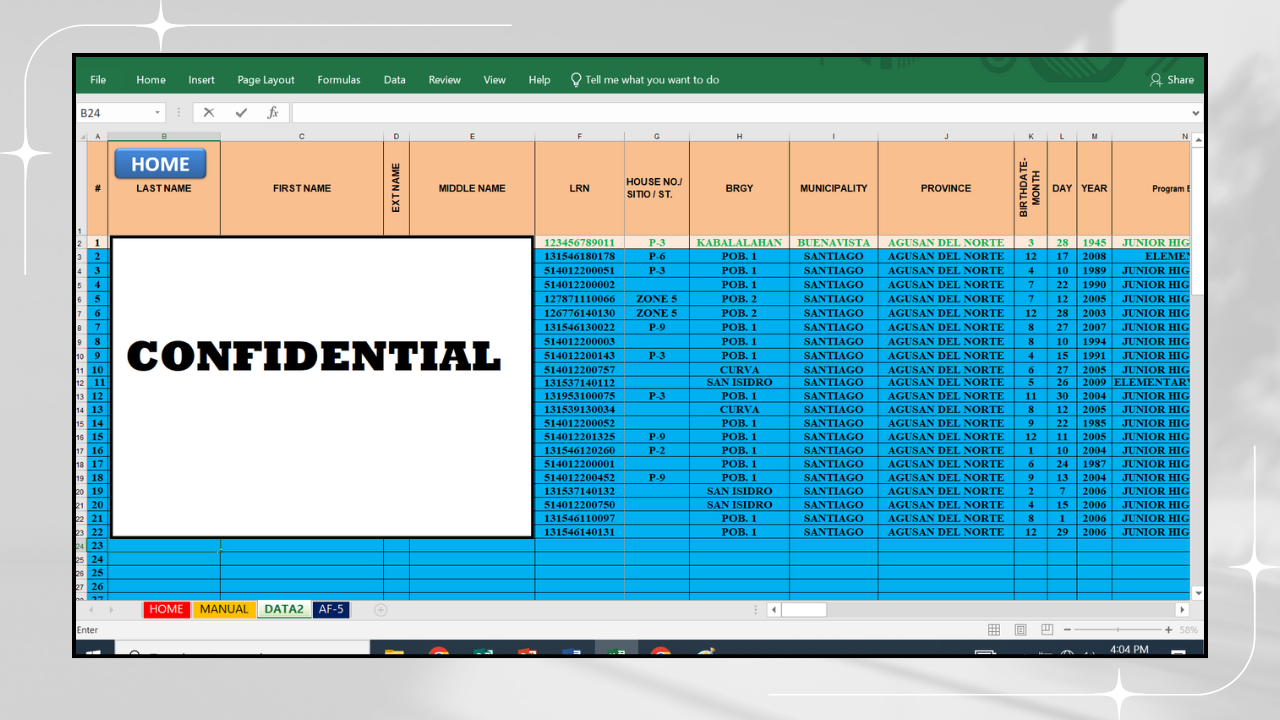Cancel the formula bar entry

[x=208, y=113]
